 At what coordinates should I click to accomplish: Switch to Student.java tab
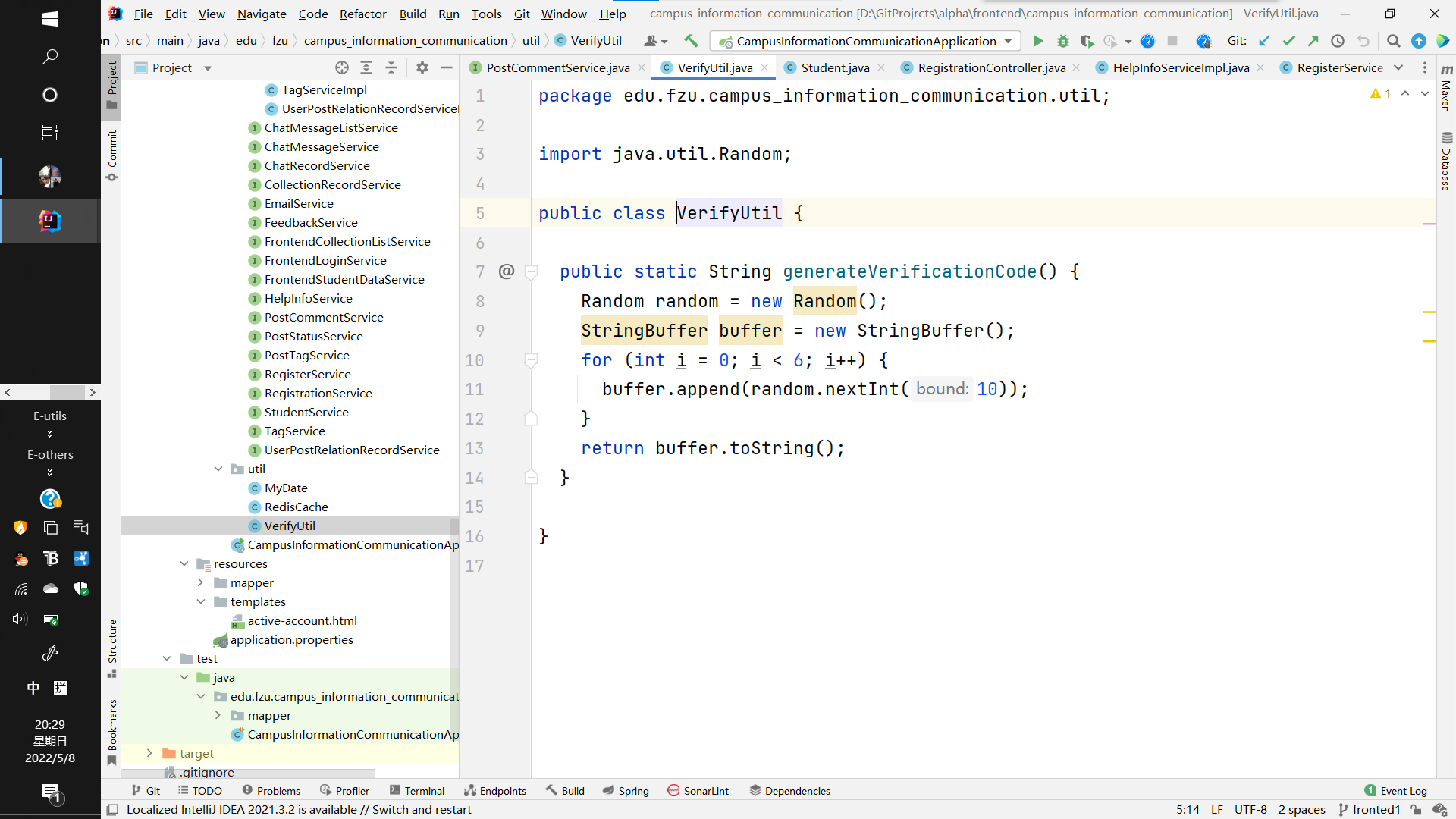(x=834, y=67)
